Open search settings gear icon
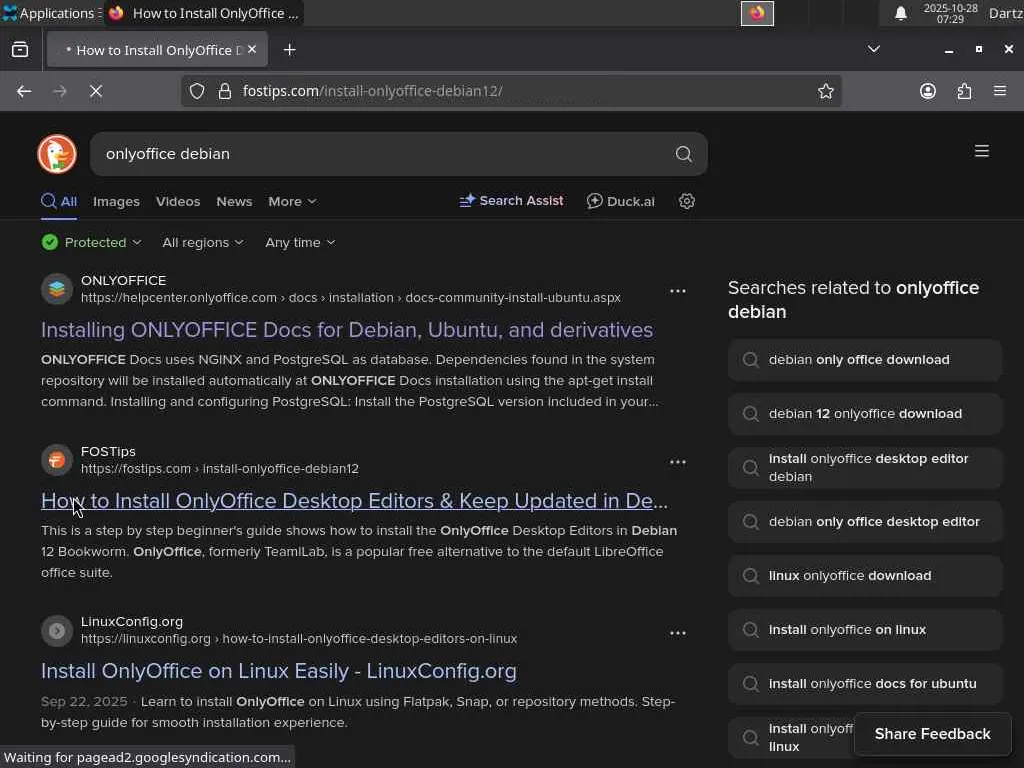The height and width of the screenshot is (768, 1024). coord(686,201)
